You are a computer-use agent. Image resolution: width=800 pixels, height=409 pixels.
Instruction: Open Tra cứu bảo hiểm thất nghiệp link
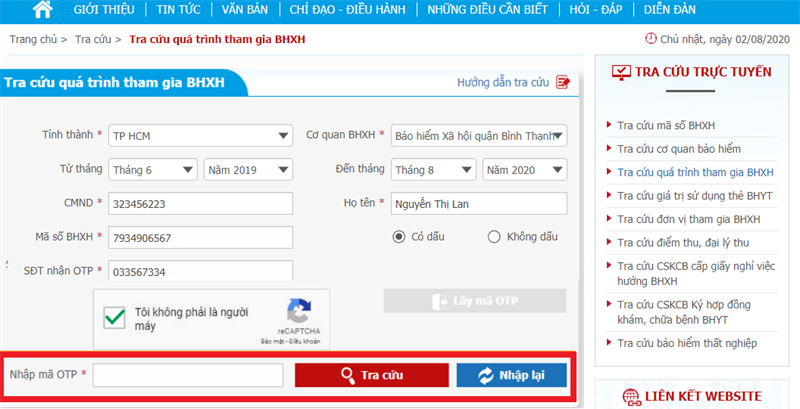687,343
